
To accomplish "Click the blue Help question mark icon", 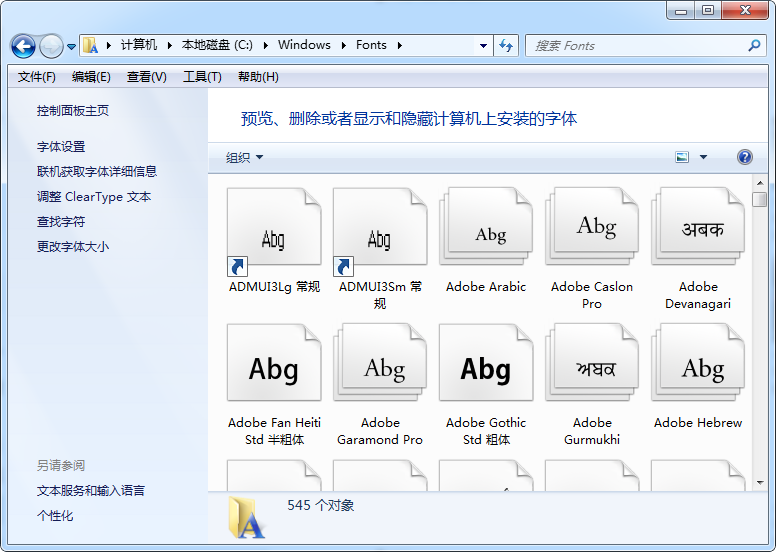I will (744, 157).
